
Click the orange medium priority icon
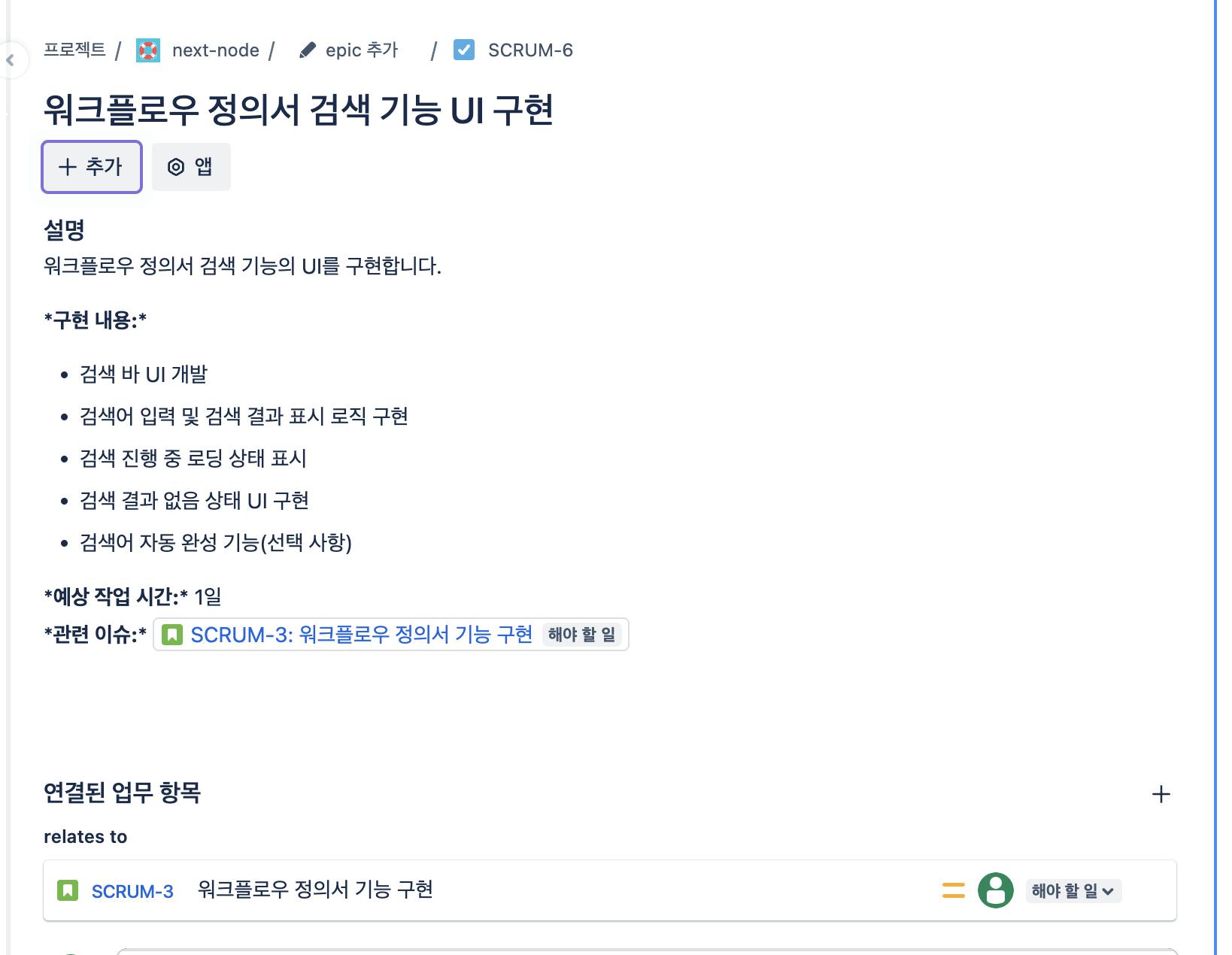(953, 891)
